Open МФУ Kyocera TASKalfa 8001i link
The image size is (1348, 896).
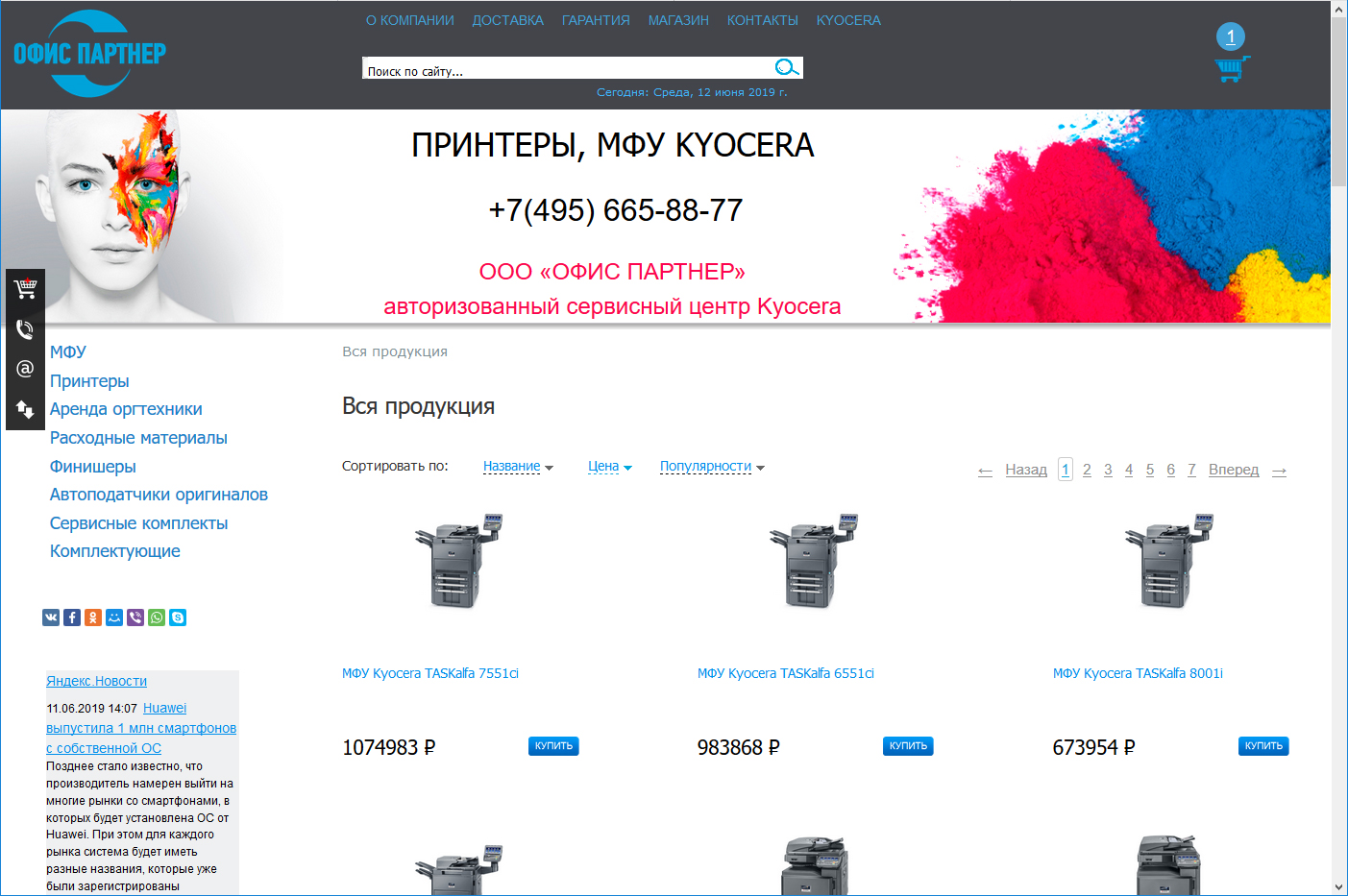pos(1138,673)
